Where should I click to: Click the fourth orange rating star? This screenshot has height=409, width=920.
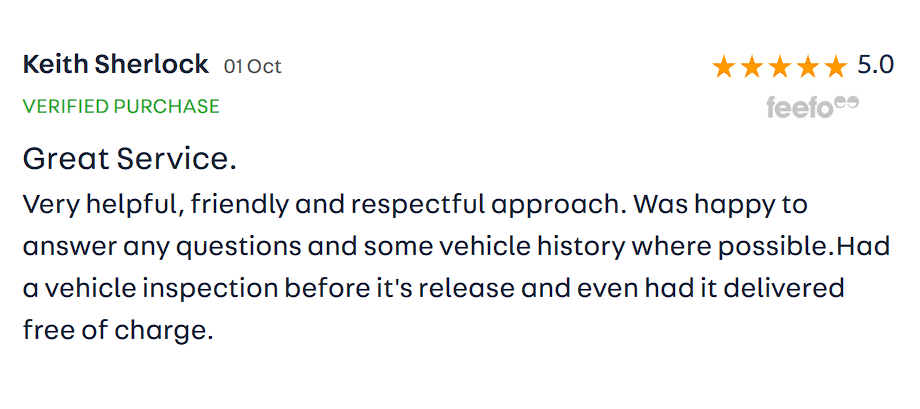(808, 67)
